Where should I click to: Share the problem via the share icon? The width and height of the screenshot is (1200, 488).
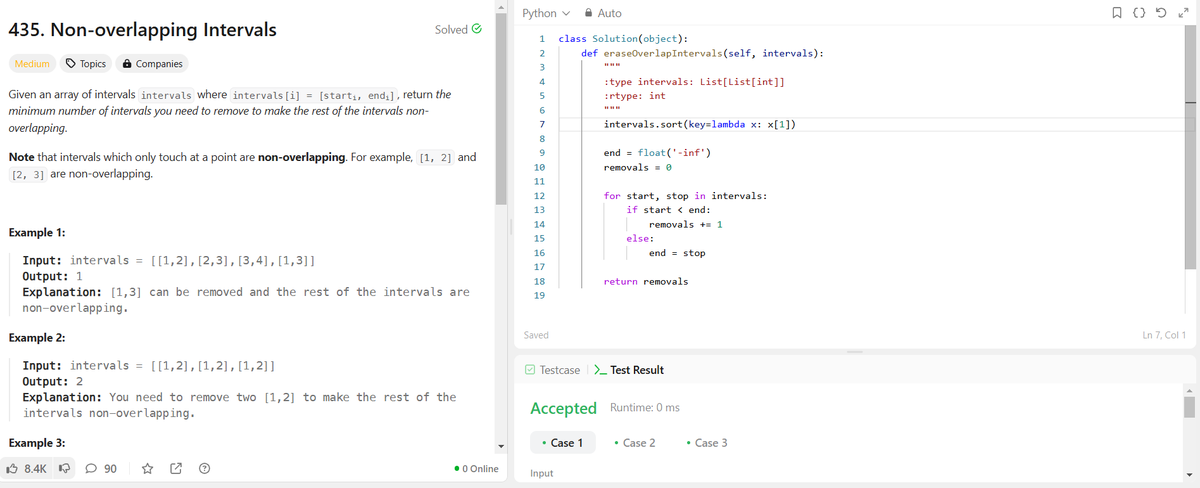(x=176, y=468)
